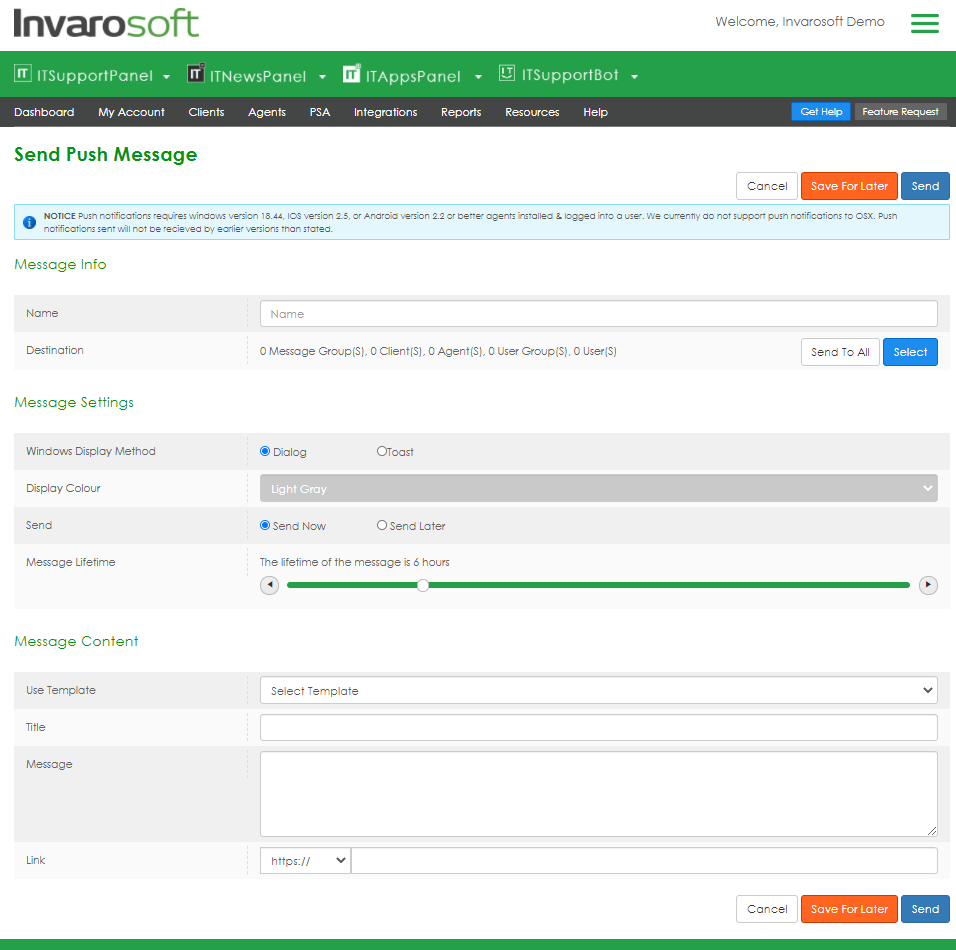Expand the https:// link protocol dropdown

click(x=305, y=861)
